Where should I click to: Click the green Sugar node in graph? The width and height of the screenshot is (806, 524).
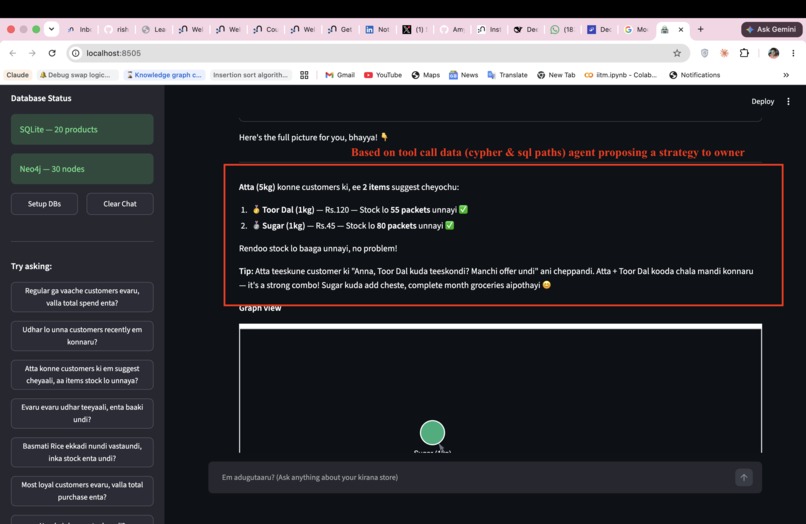tap(432, 432)
